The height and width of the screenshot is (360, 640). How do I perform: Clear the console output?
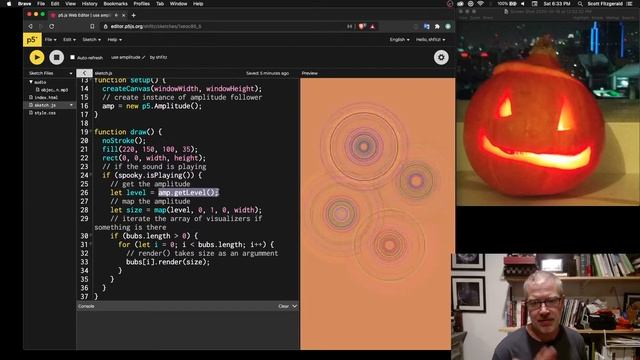(x=283, y=306)
